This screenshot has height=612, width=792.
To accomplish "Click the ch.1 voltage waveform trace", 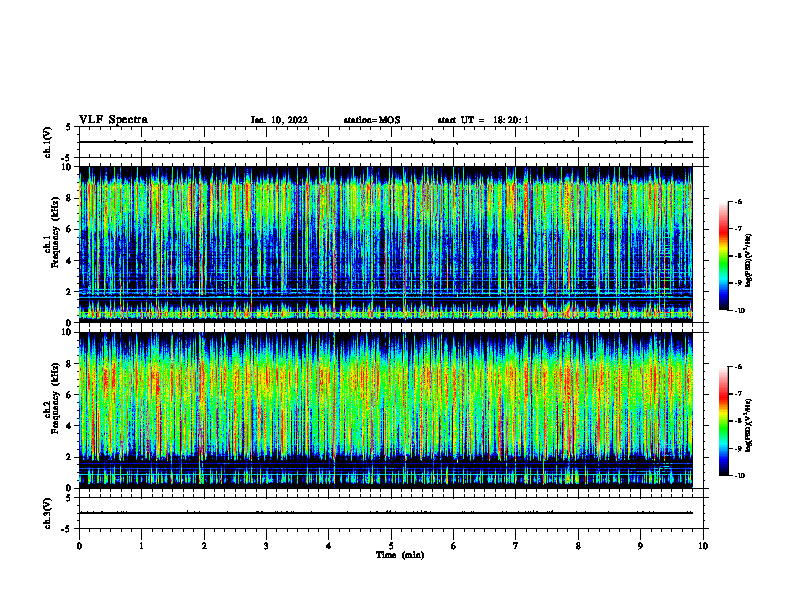I will (x=386, y=142).
